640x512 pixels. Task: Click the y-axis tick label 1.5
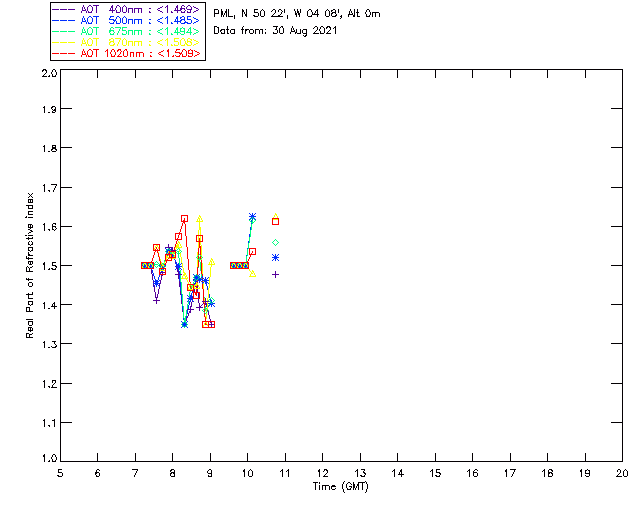pyautogui.click(x=49, y=266)
